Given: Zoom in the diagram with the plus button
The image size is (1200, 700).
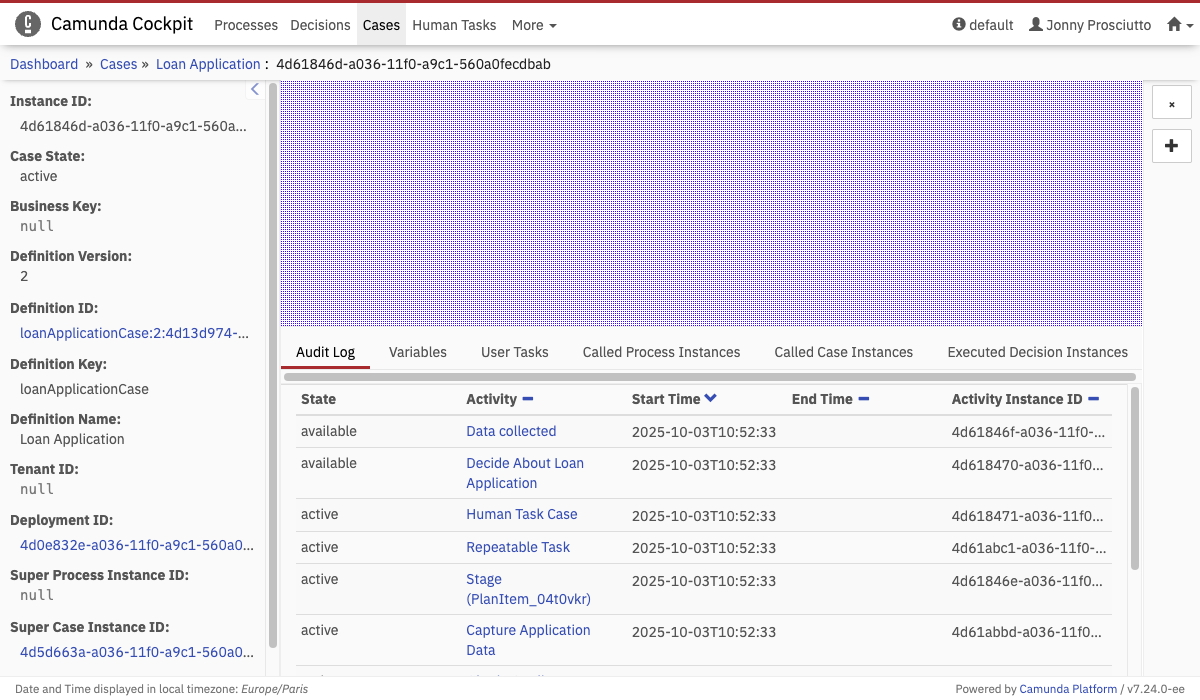Looking at the screenshot, I should (x=1171, y=146).
